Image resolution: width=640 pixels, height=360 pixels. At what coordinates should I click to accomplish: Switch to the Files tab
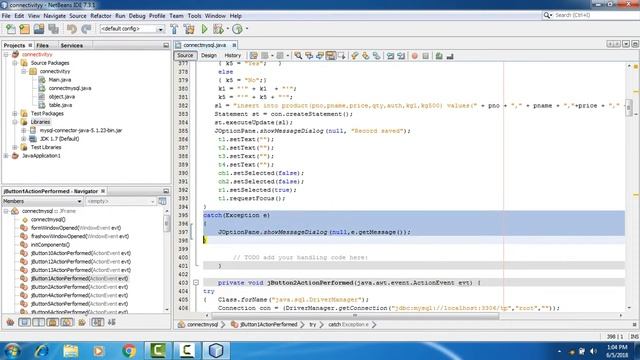42,45
